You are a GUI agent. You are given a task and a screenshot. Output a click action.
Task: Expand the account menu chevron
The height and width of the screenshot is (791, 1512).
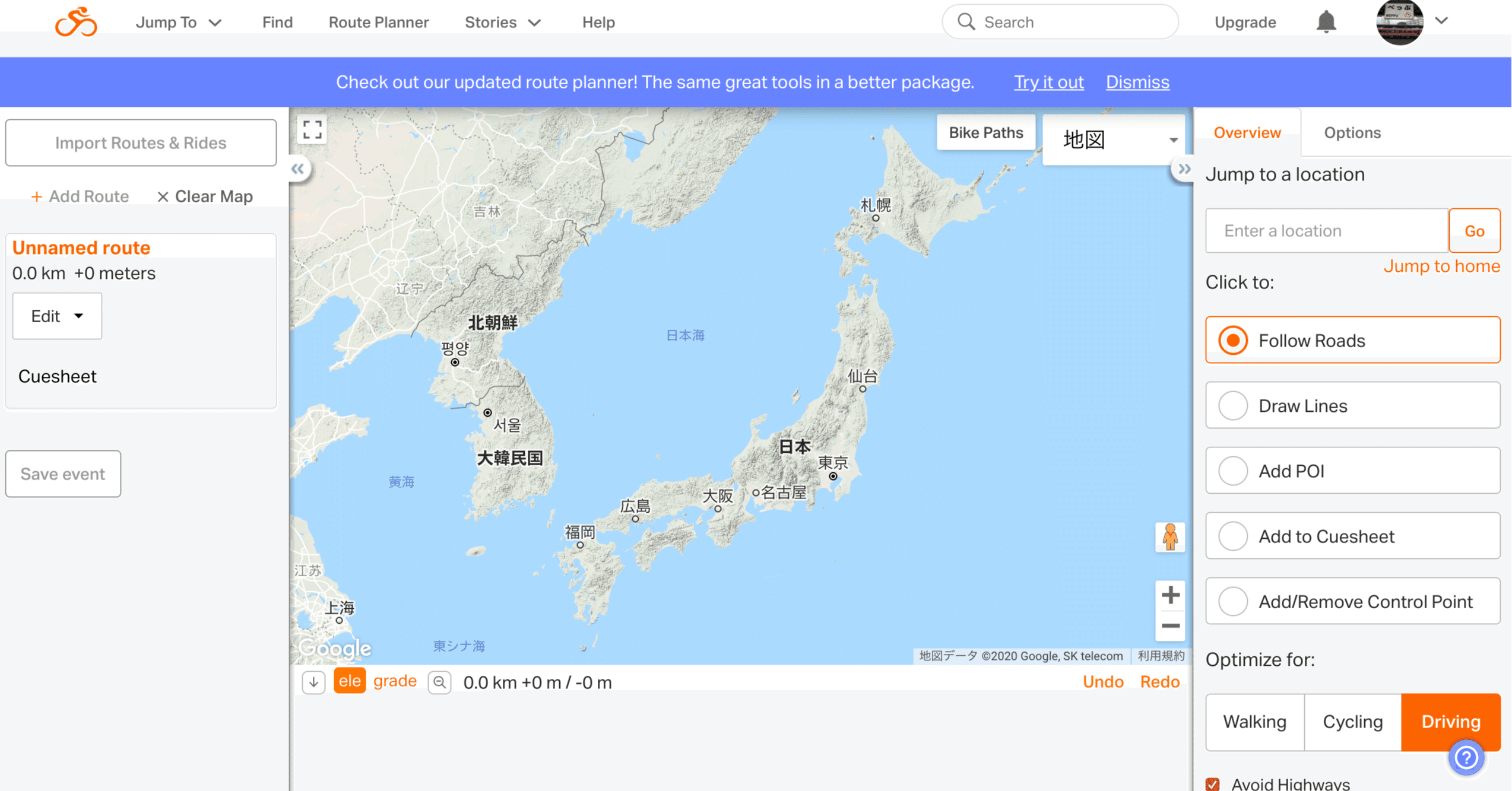click(x=1441, y=21)
